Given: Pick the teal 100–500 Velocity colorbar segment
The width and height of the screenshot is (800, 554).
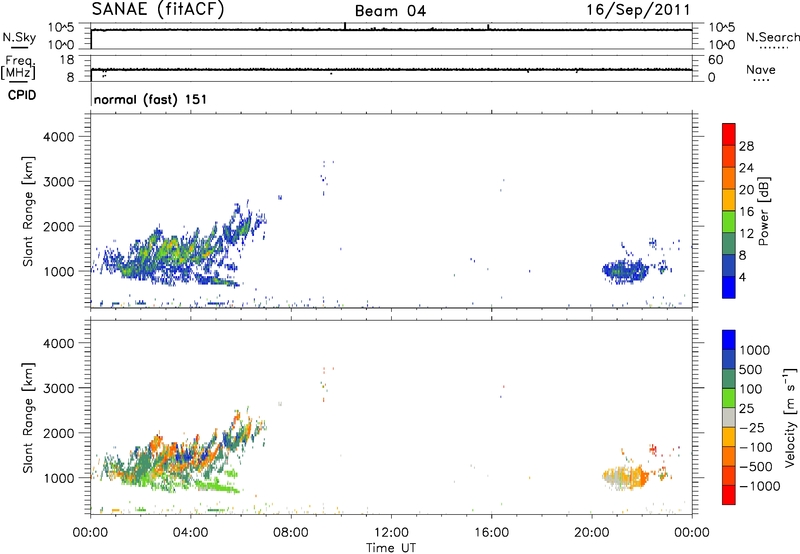Looking at the screenshot, I should (729, 379).
